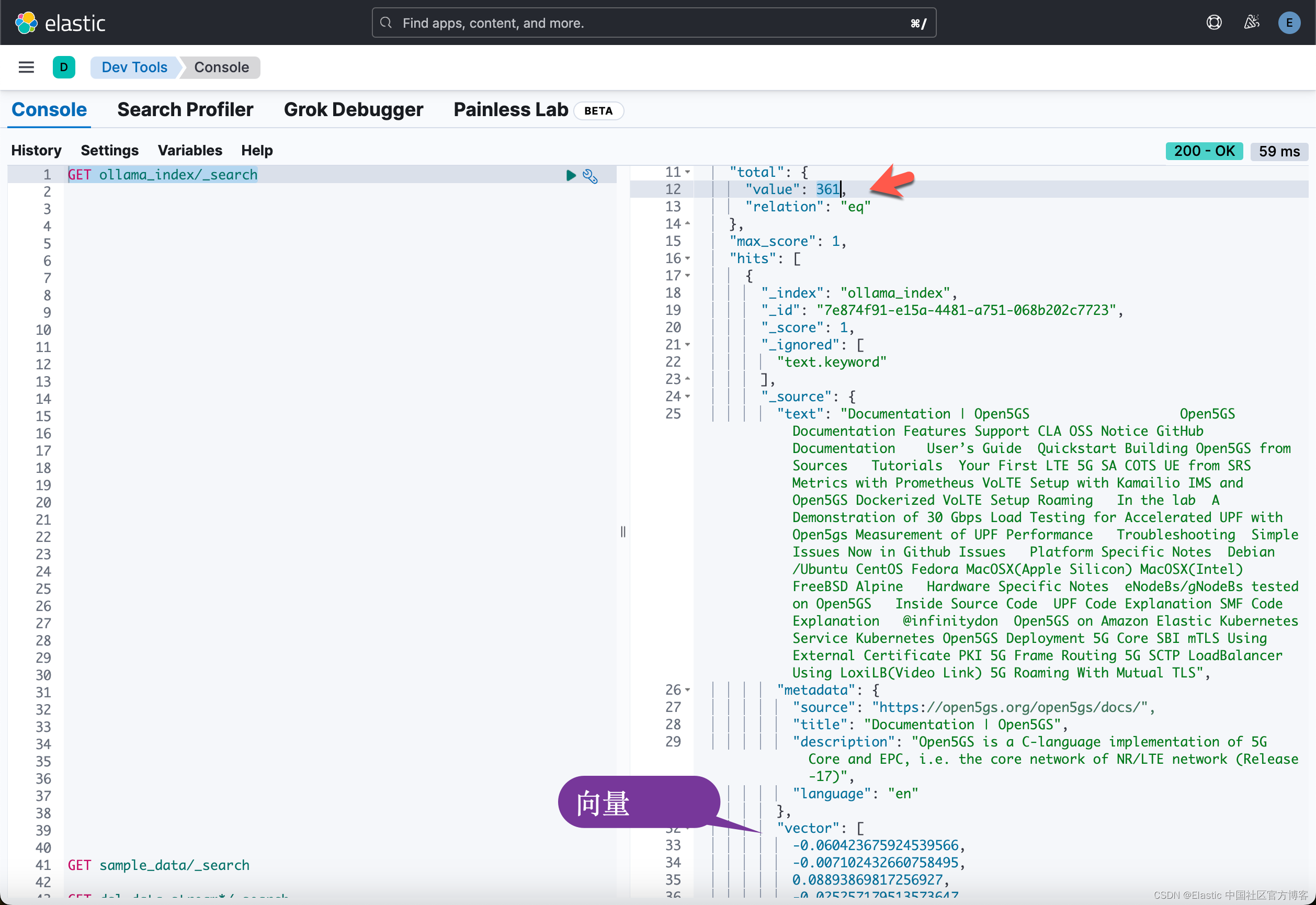Viewport: 1316px width, 905px height.
Task: Click the 200 - OK status badge
Action: [x=1204, y=151]
